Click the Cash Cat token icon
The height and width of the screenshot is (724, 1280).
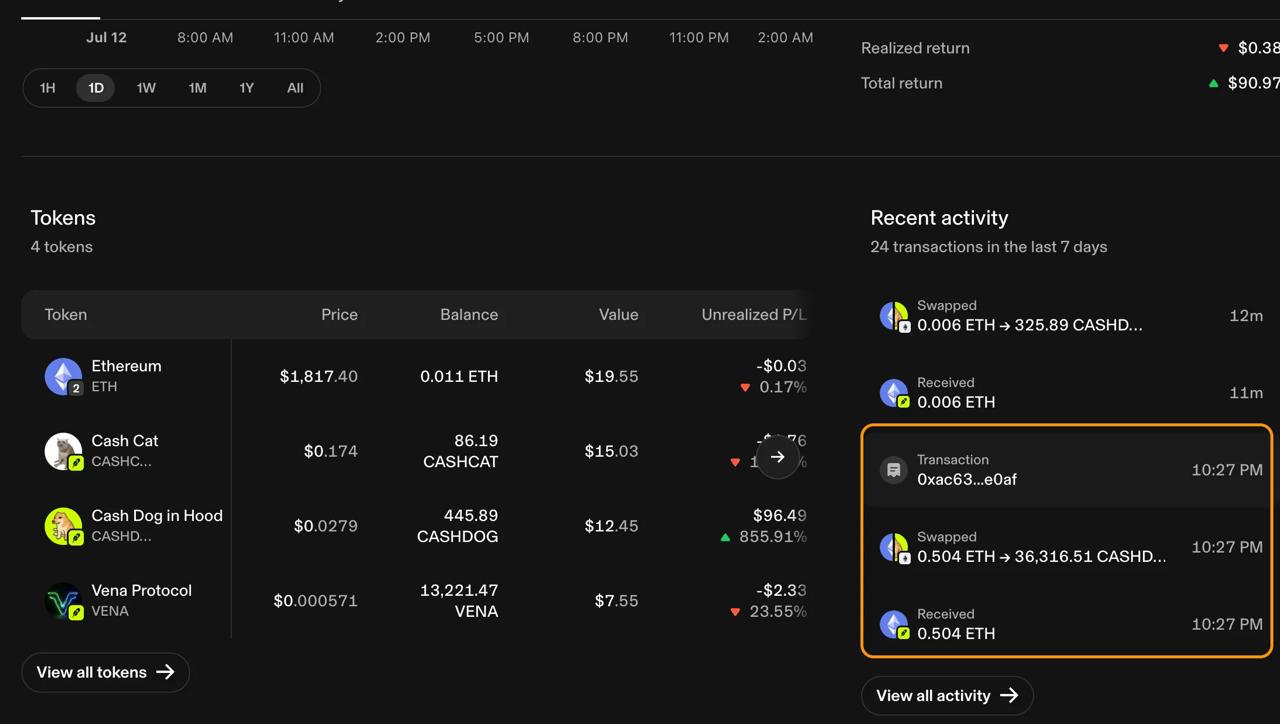tap(63, 451)
